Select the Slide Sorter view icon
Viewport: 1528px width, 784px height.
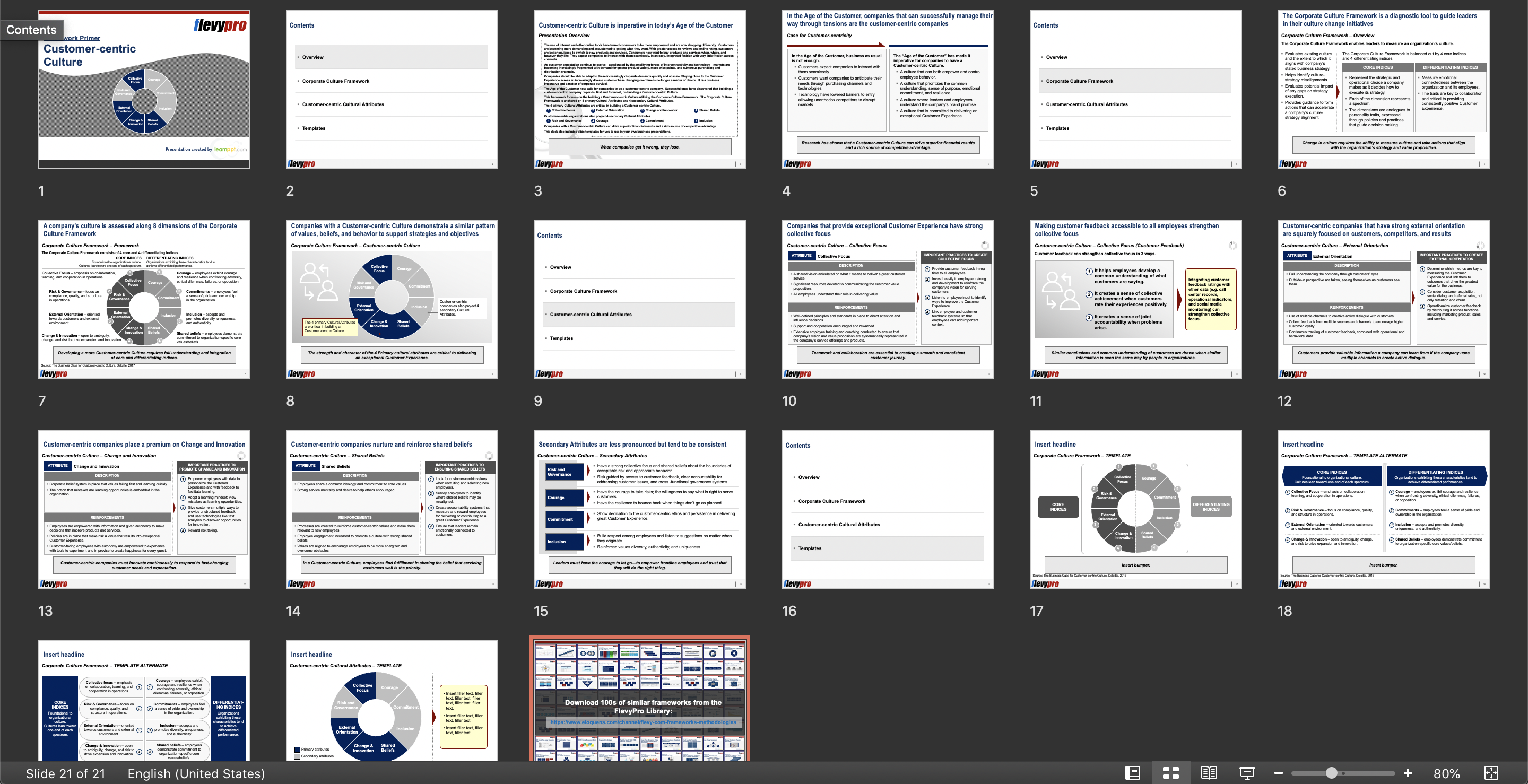(1170, 773)
